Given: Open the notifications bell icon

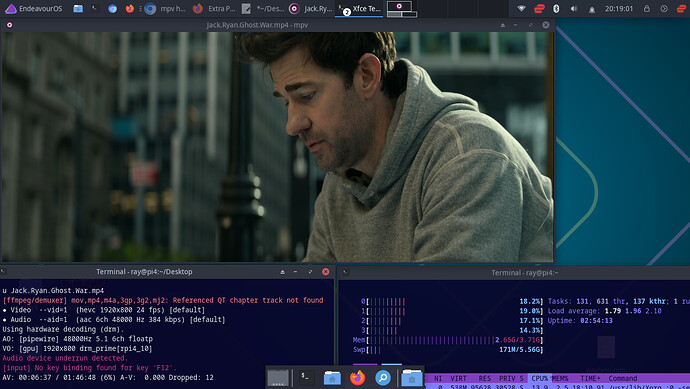Looking at the screenshot, I should (x=592, y=9).
